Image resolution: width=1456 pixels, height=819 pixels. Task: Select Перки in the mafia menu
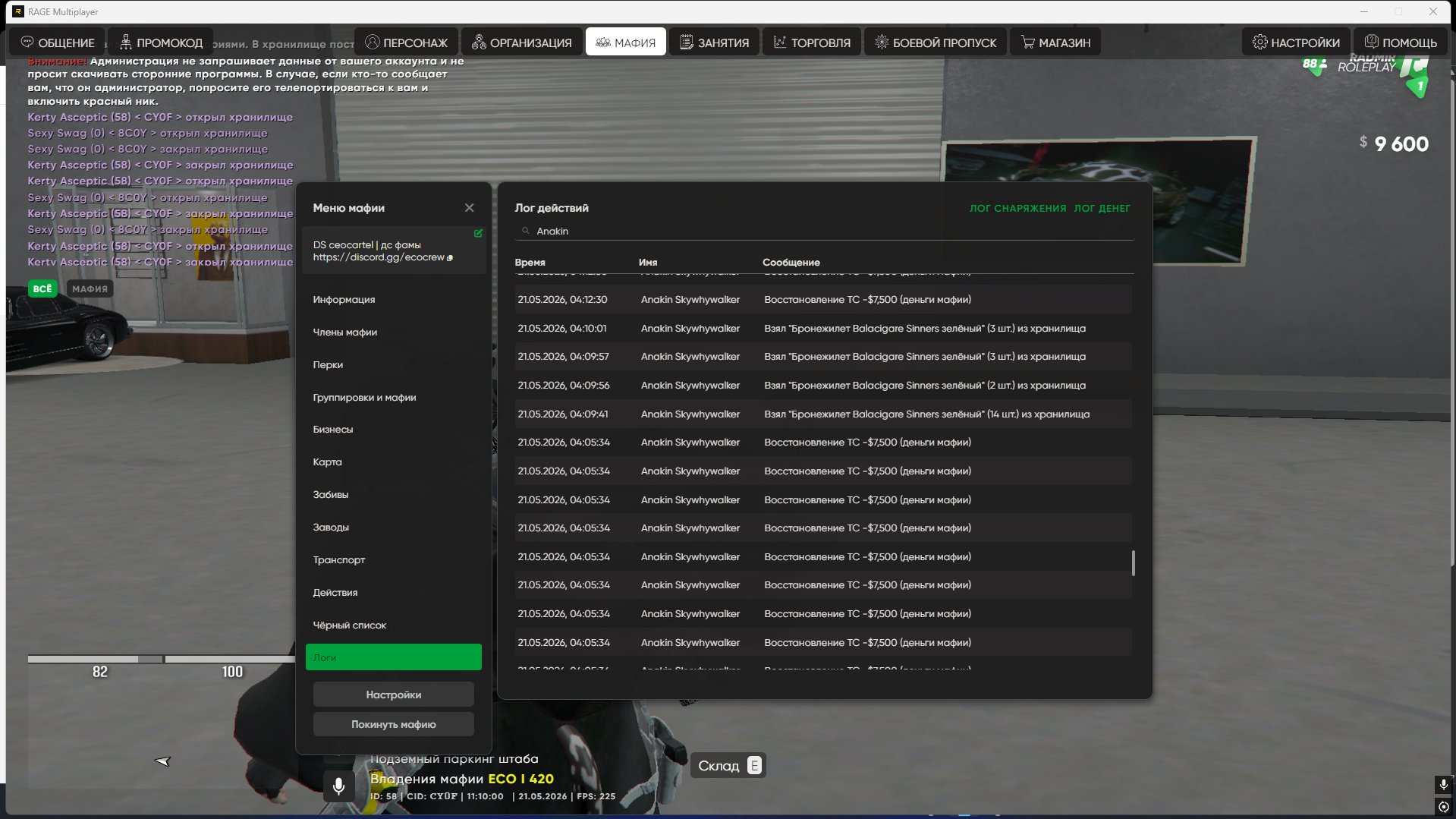coord(328,365)
